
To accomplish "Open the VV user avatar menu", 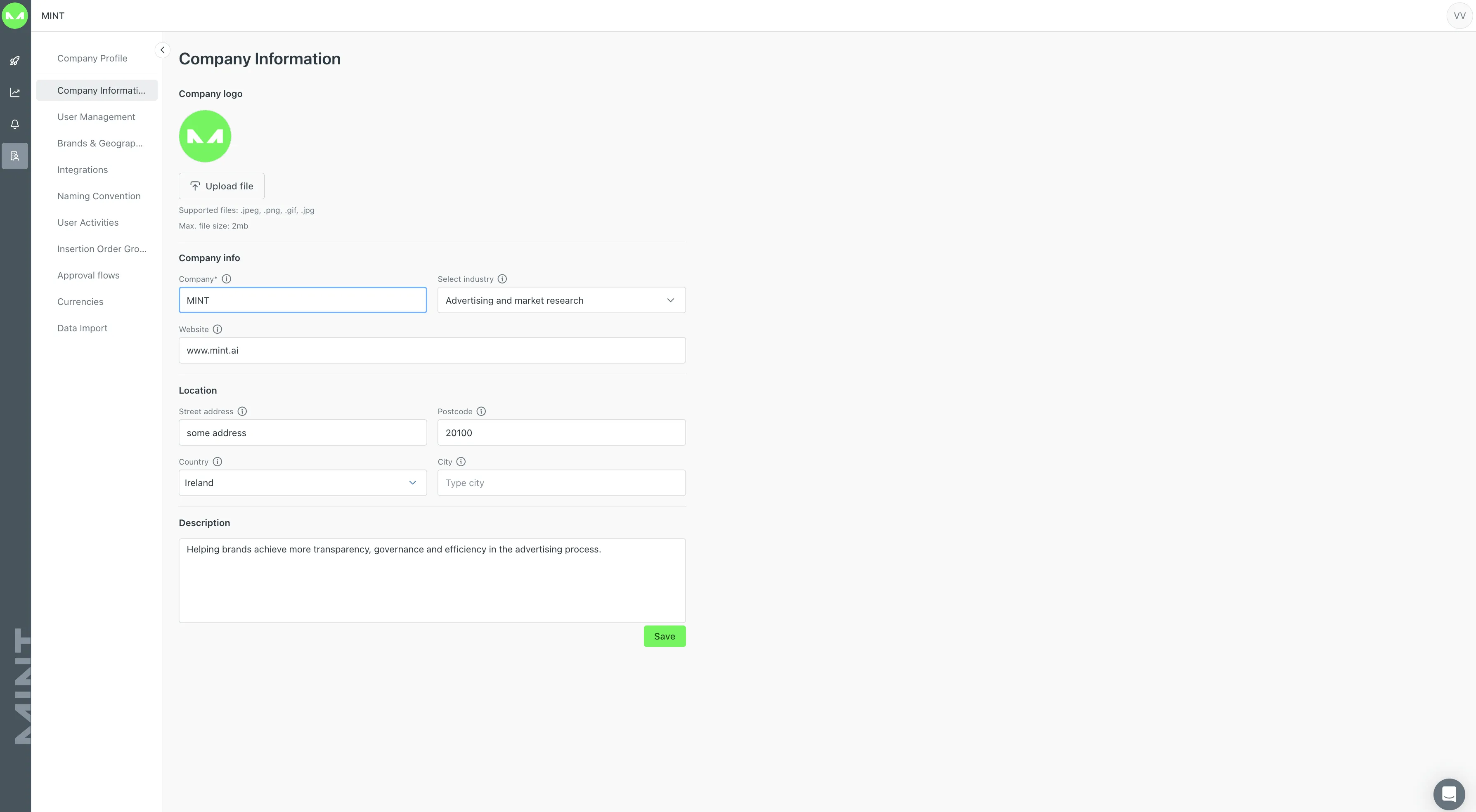I will click(x=1459, y=15).
